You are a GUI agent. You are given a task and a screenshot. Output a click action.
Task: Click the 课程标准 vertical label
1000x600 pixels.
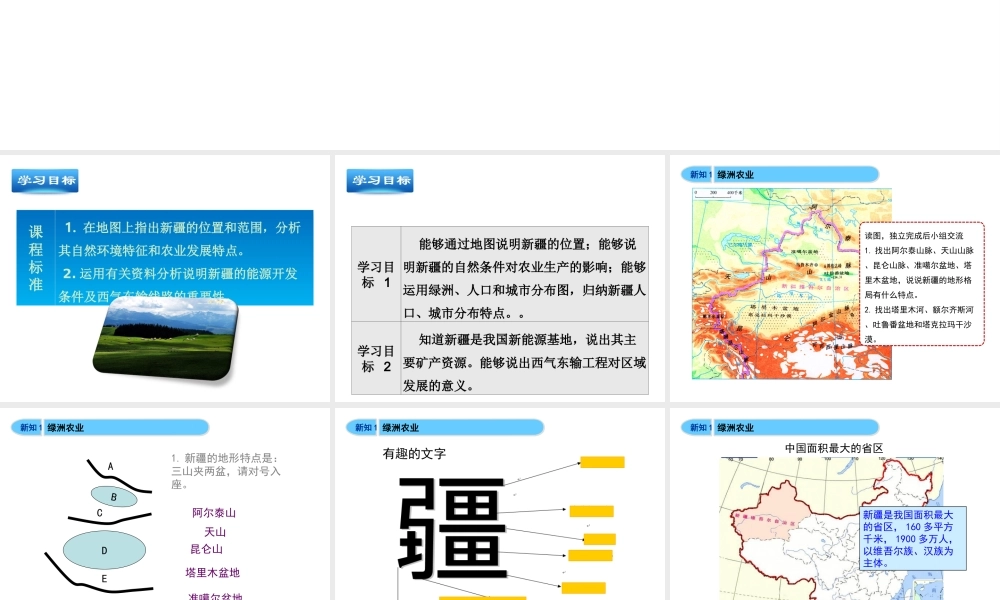[36, 258]
